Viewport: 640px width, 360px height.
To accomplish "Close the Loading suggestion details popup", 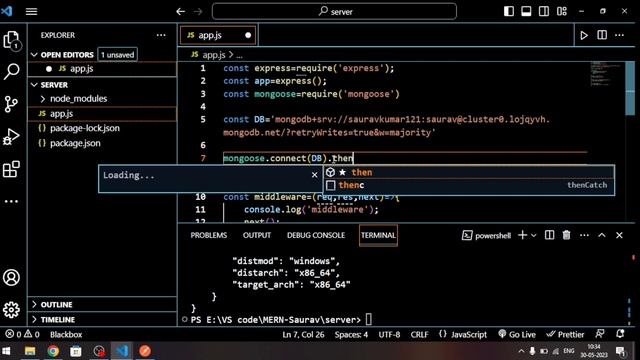I will tap(314, 175).
